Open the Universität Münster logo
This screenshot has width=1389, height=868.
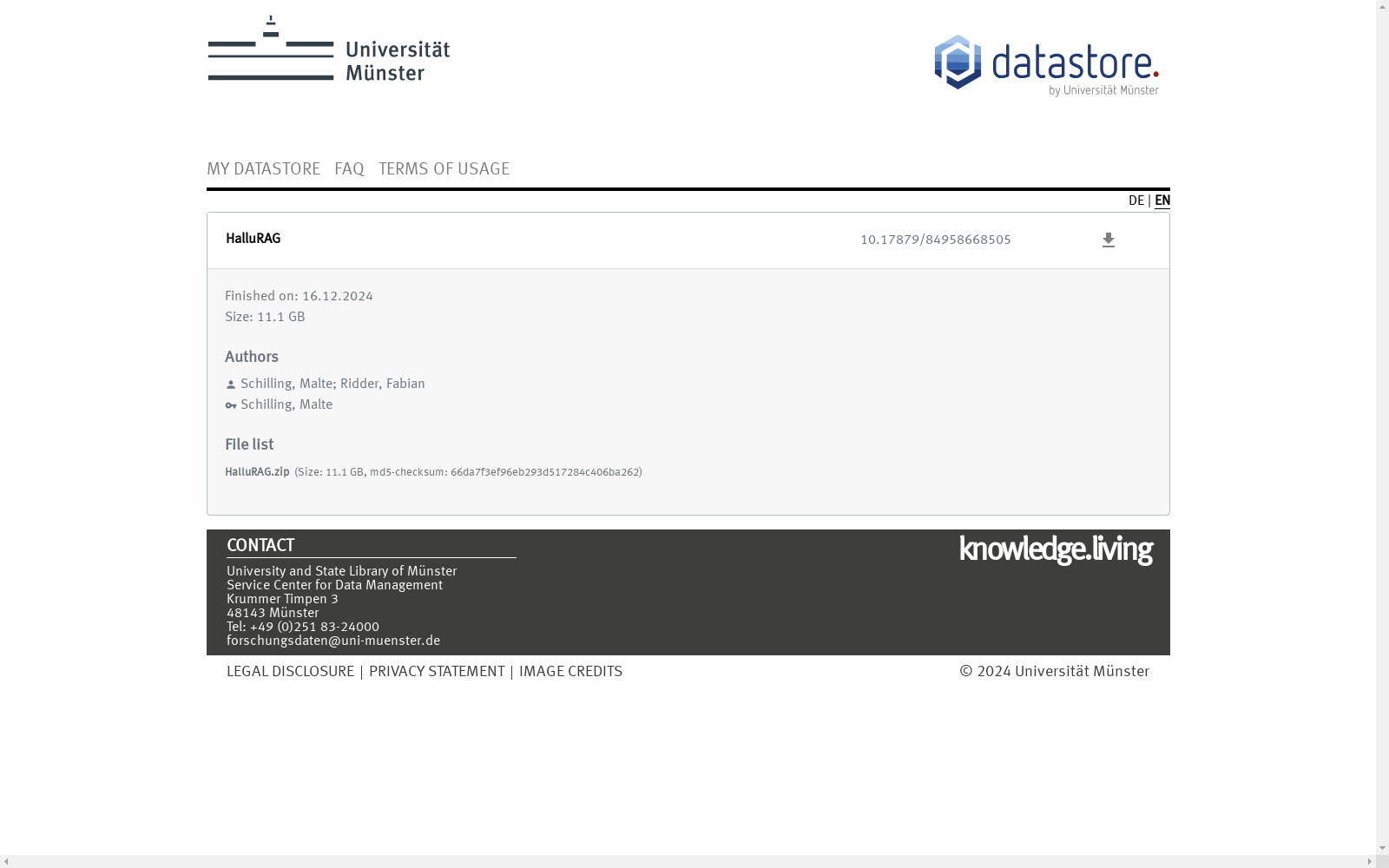tap(329, 49)
